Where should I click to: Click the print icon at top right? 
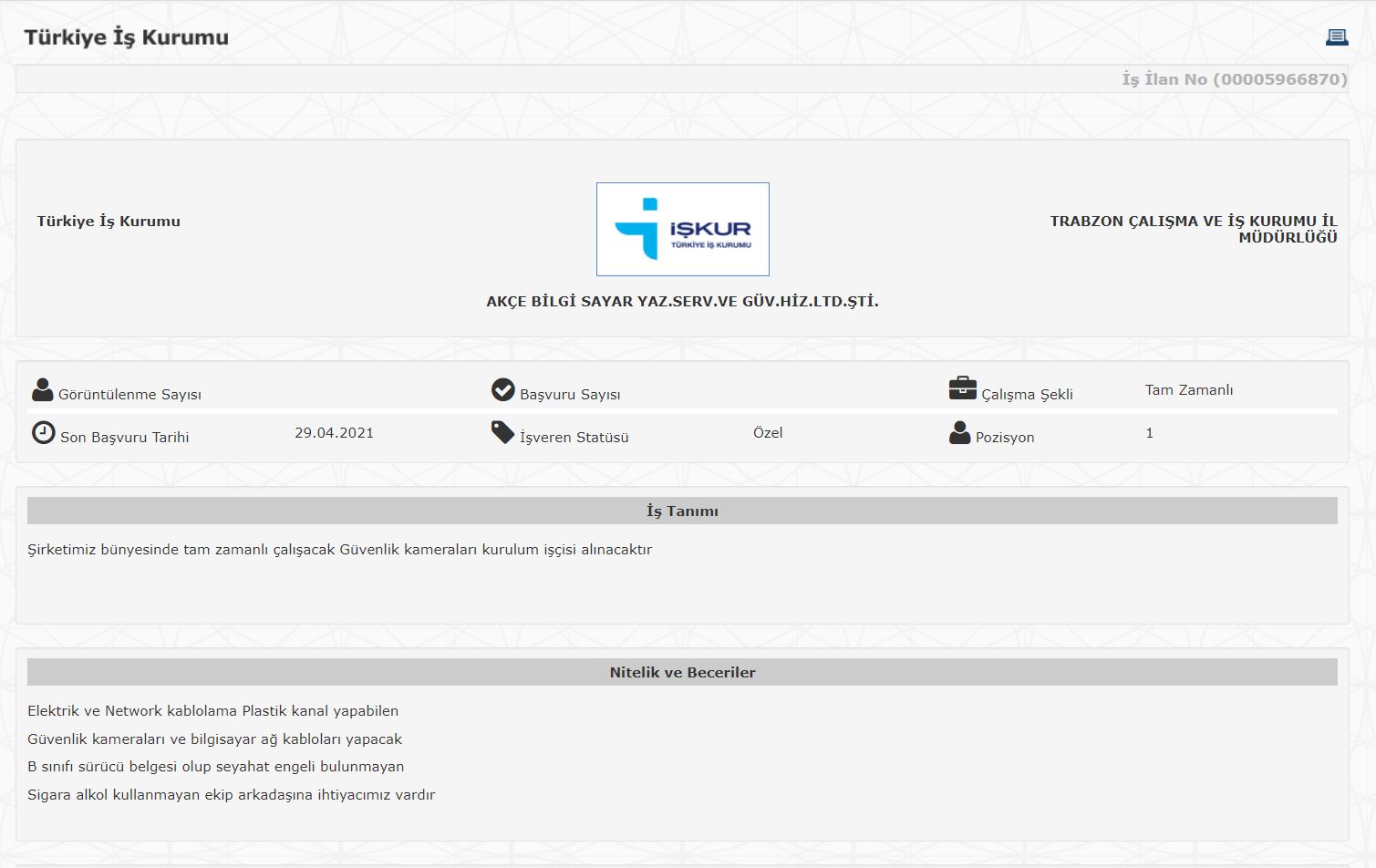click(1337, 36)
